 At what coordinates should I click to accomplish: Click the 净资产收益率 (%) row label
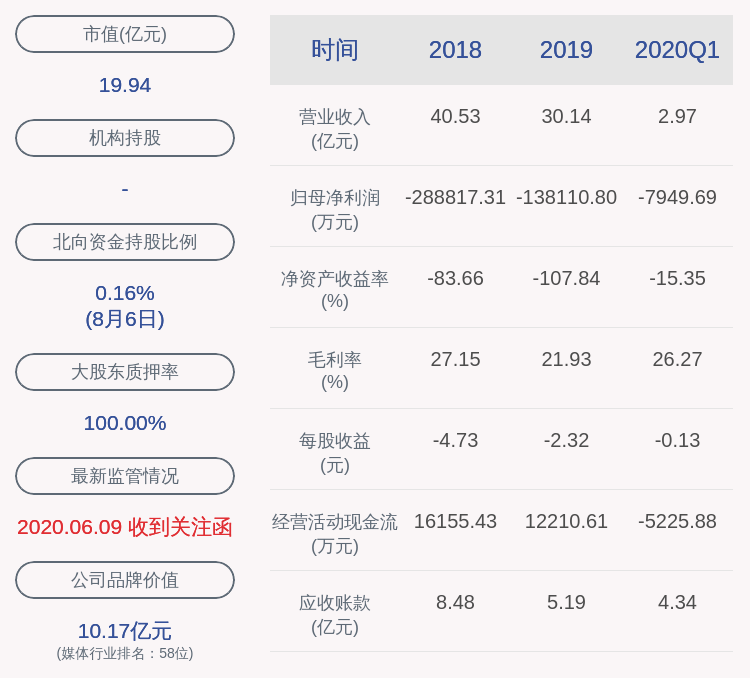coord(335,290)
